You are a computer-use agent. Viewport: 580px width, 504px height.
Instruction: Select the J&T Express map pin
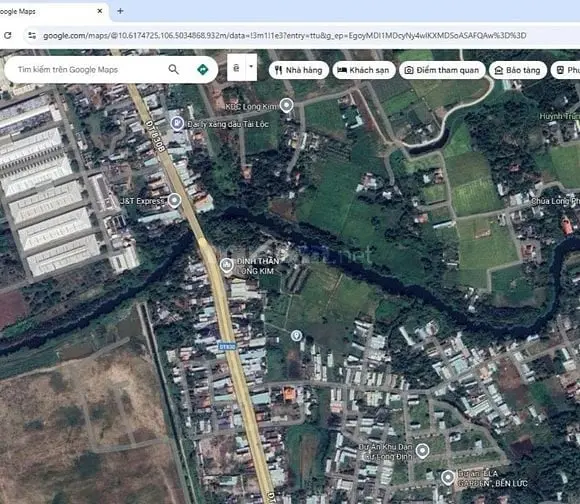[174, 200]
